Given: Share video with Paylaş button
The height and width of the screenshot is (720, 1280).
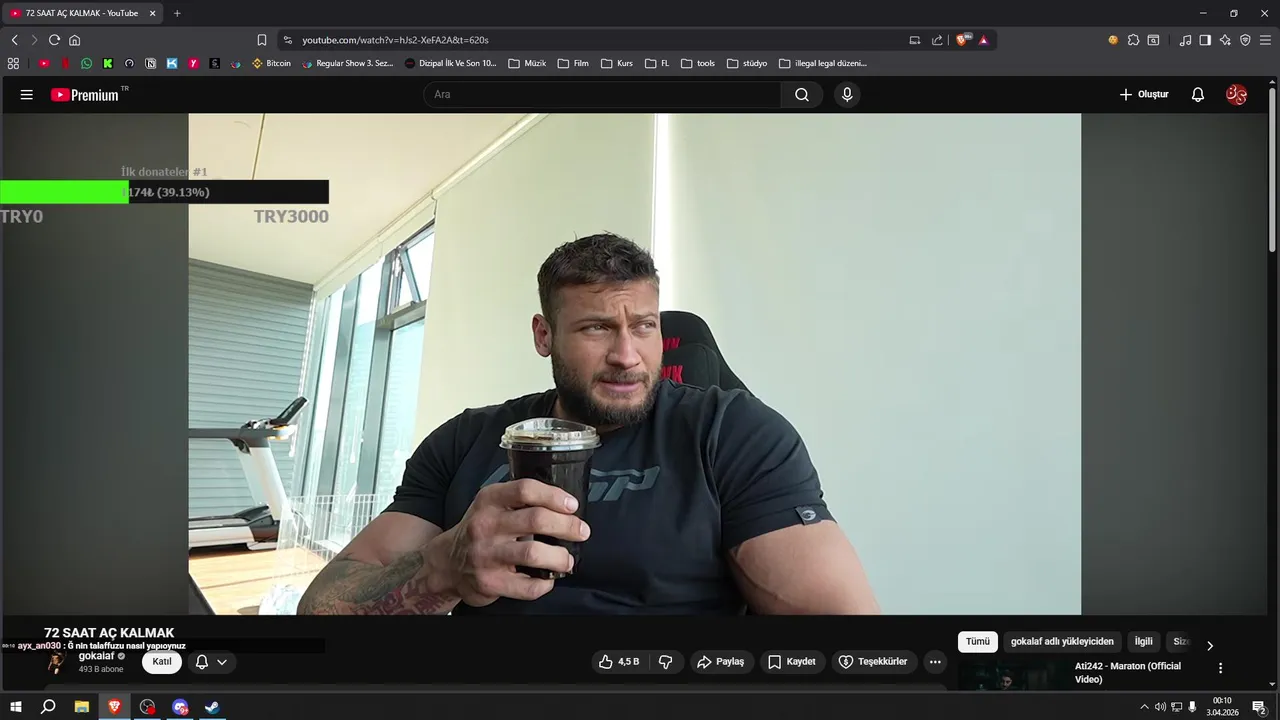Looking at the screenshot, I should point(721,662).
